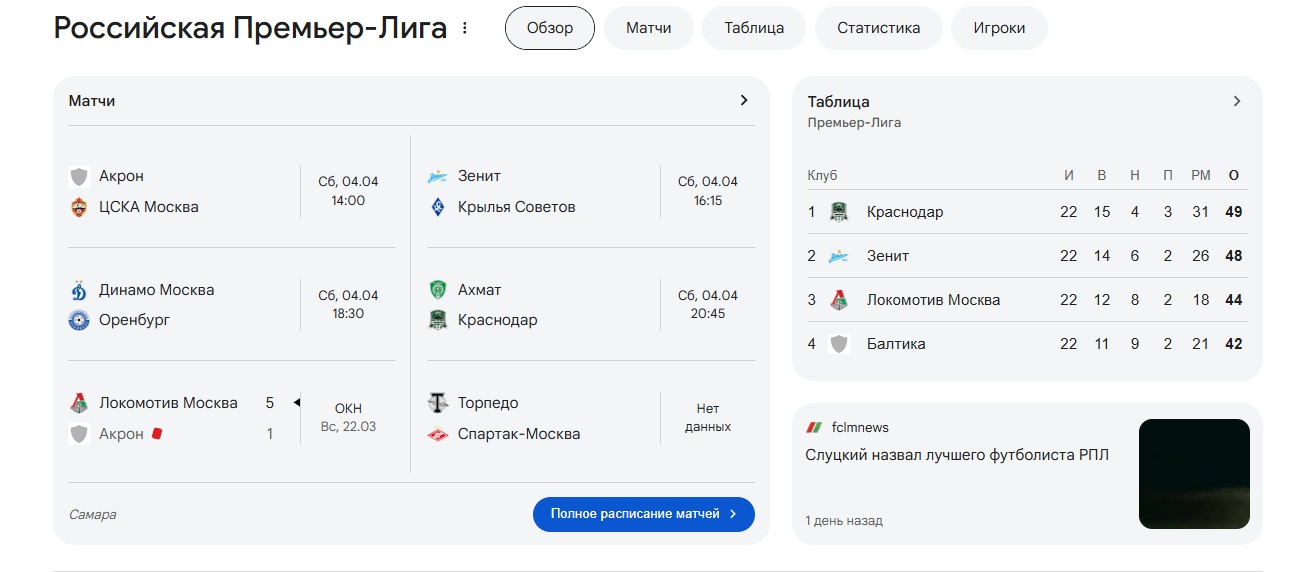Click the Матчи card heading
This screenshot has width=1300, height=572.
point(92,101)
